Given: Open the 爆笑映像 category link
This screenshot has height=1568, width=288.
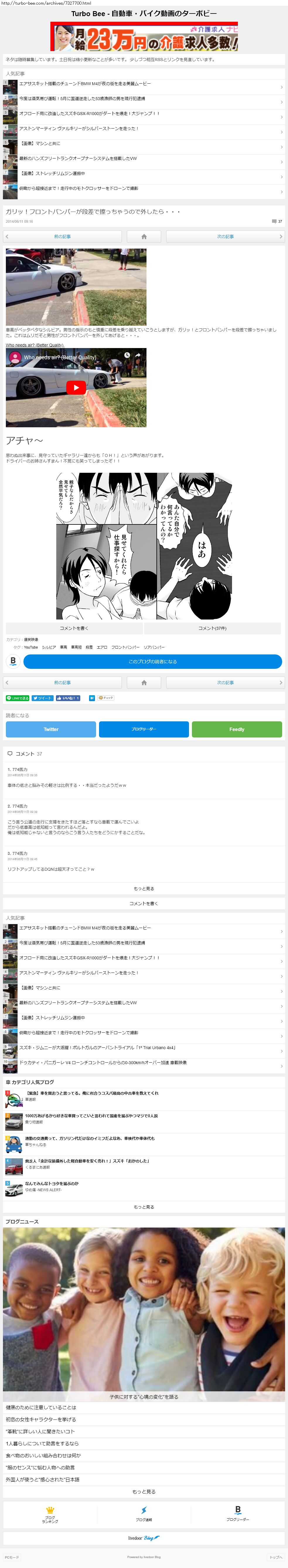Looking at the screenshot, I should pos(31,640).
